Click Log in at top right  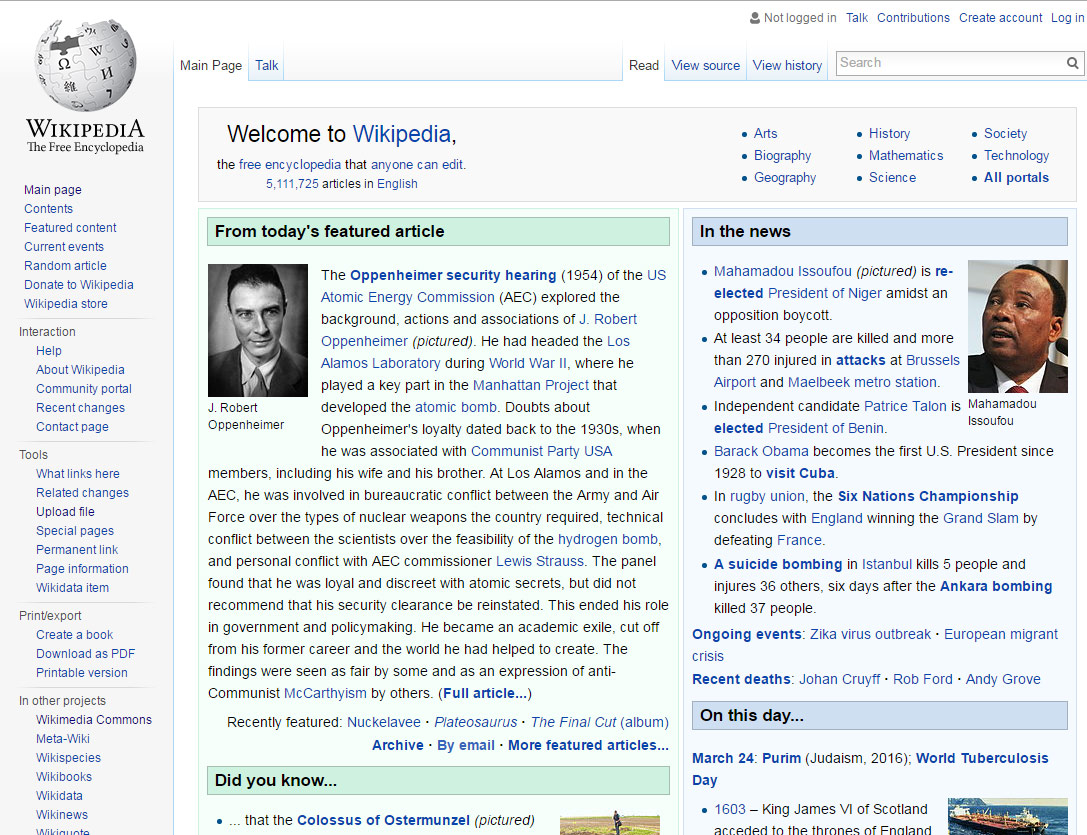(x=1067, y=18)
